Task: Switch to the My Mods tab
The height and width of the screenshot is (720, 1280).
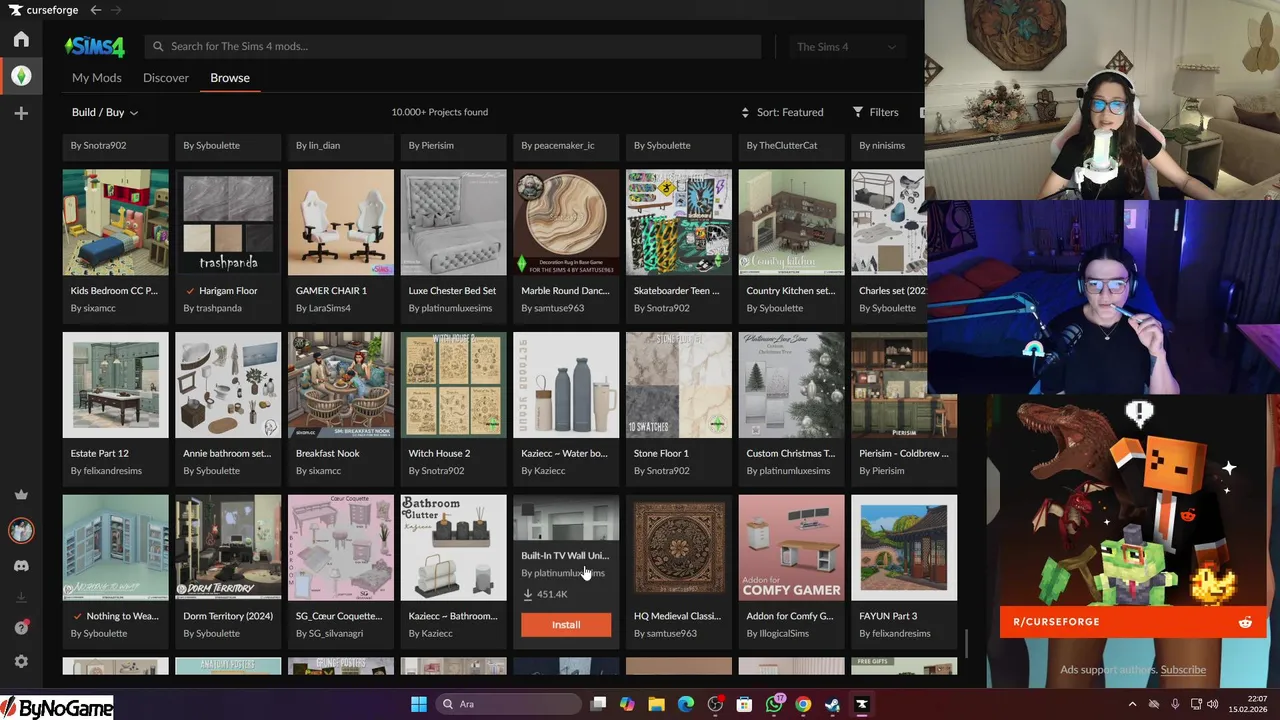Action: pyautogui.click(x=97, y=78)
